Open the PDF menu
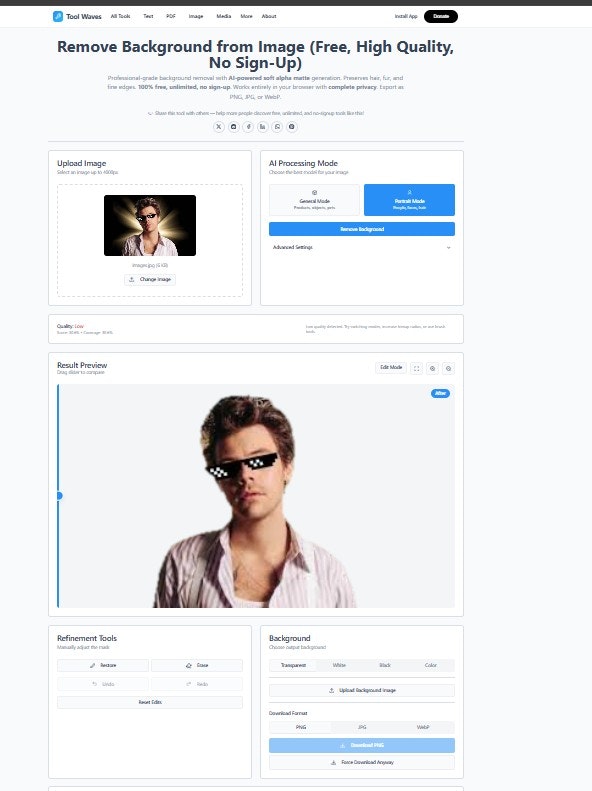The width and height of the screenshot is (592, 791). click(171, 16)
